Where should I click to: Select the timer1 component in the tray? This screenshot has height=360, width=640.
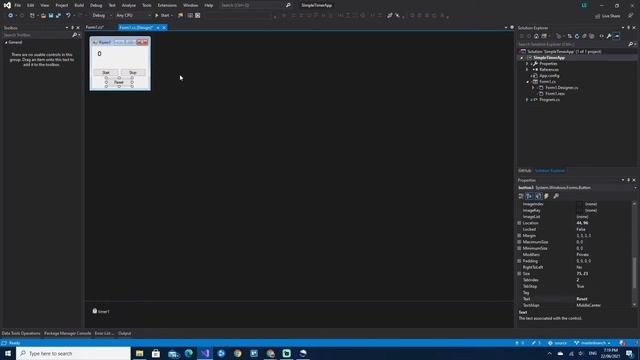pyautogui.click(x=101, y=311)
